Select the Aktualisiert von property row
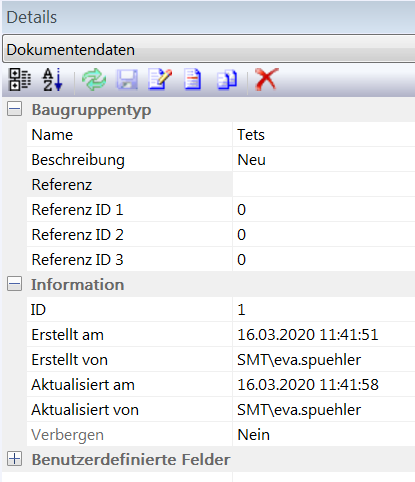Screen dimensions: 415x482 pos(221,410)
